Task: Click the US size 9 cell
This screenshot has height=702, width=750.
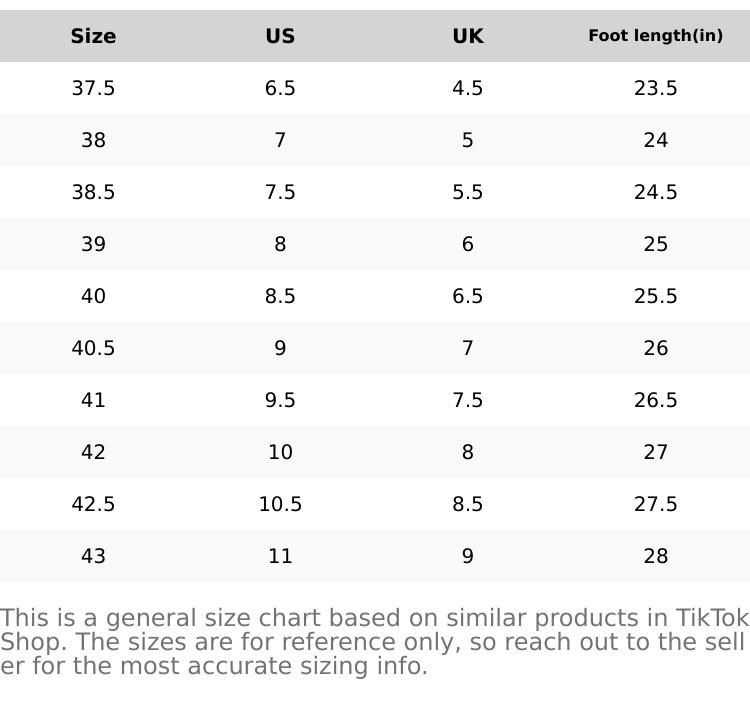Action: point(280,349)
